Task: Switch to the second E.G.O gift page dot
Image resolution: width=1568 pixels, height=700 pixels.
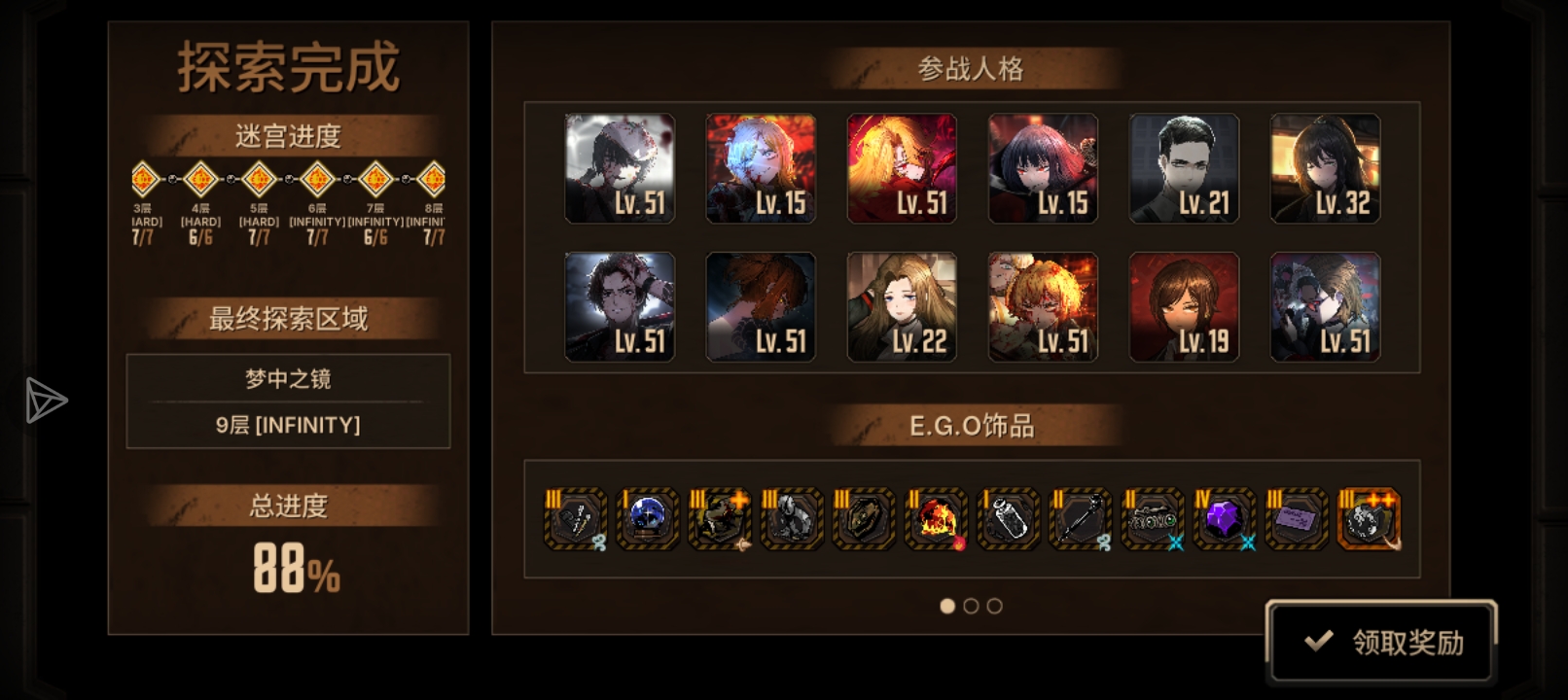Action: click(971, 606)
